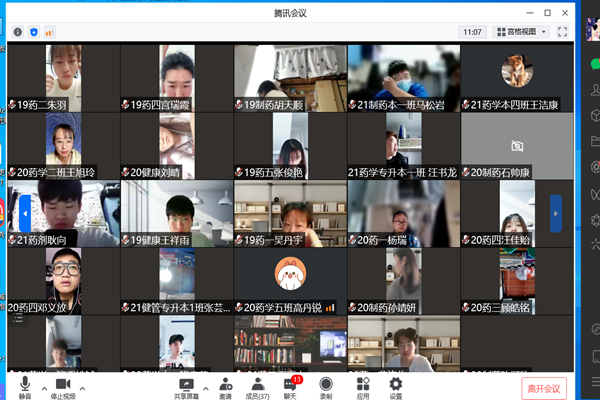Open the chat panel with unread badge
Image resolution: width=600 pixels, height=400 pixels.
291,385
